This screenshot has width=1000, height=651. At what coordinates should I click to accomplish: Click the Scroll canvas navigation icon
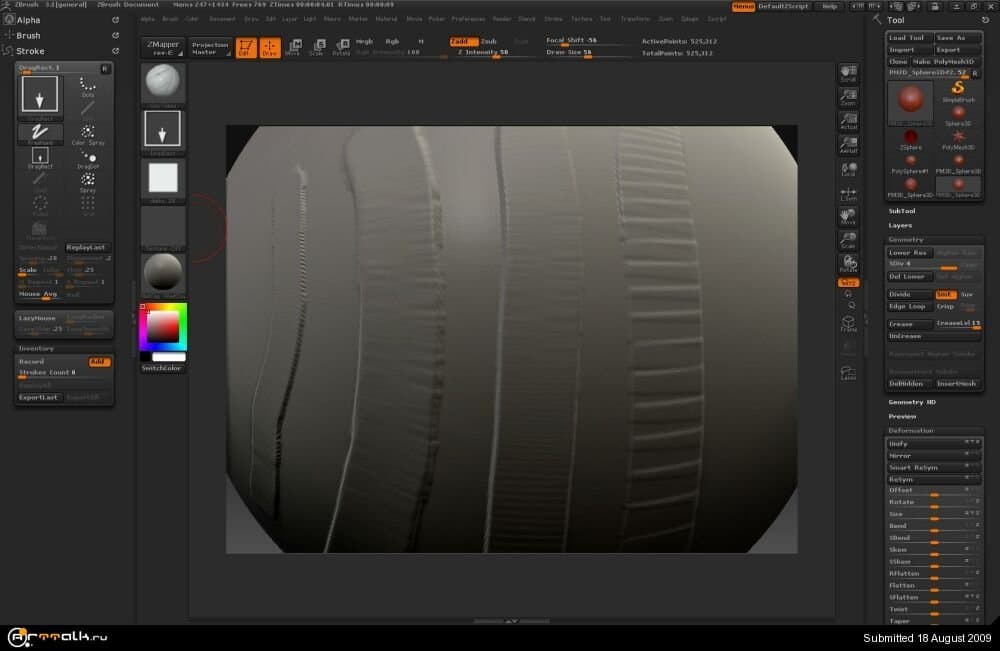[x=848, y=74]
